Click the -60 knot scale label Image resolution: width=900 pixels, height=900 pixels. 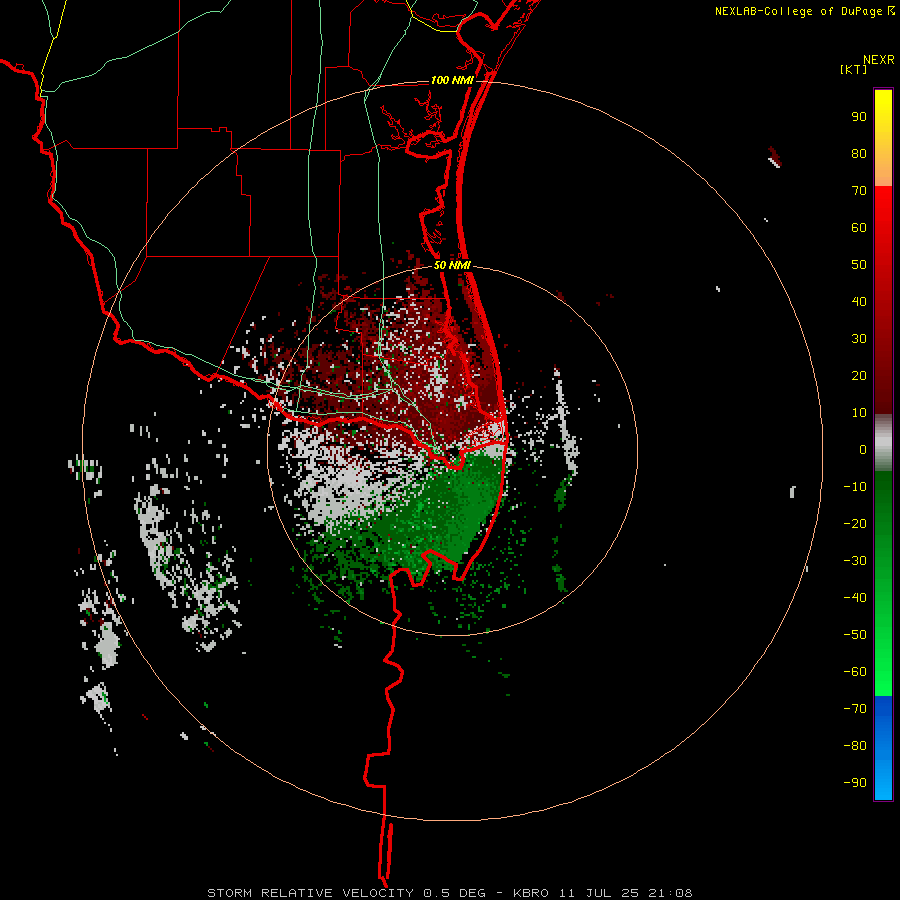tap(855, 672)
